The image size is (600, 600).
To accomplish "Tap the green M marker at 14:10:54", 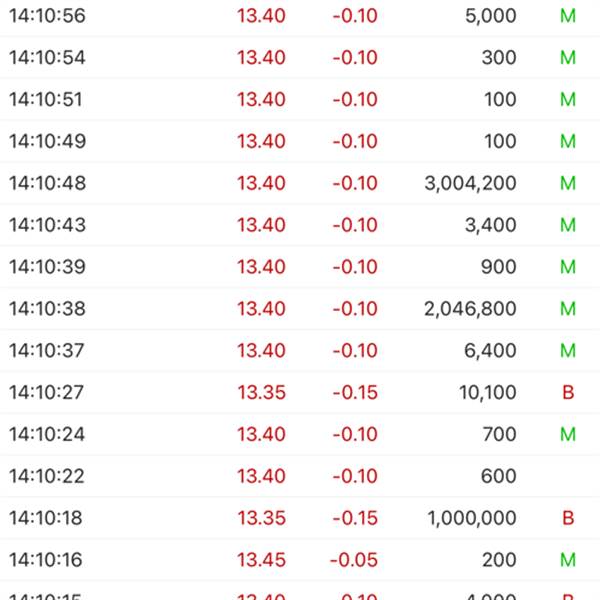I will (x=568, y=58).
